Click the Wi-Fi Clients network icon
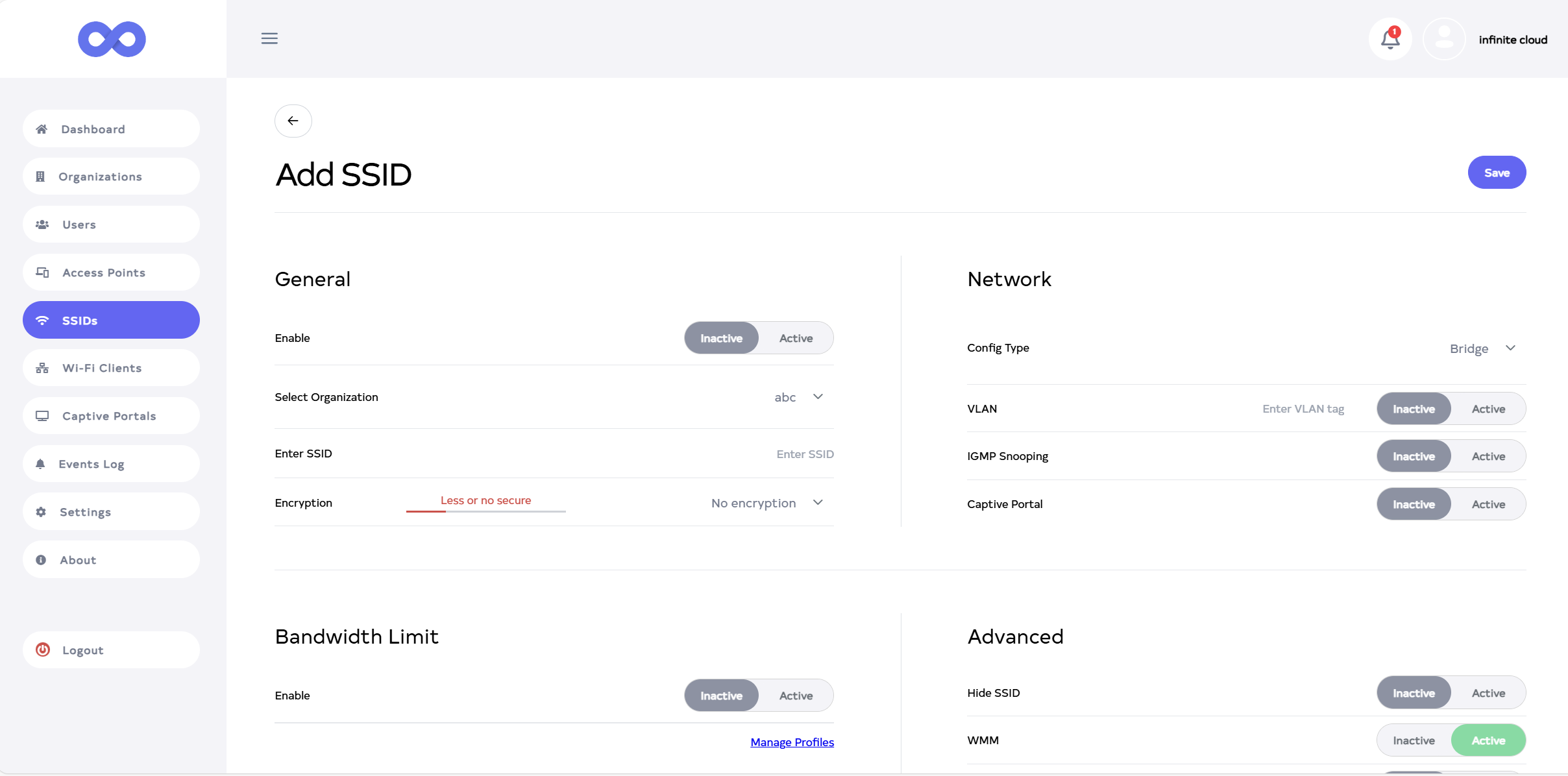1568x776 pixels. click(x=42, y=368)
